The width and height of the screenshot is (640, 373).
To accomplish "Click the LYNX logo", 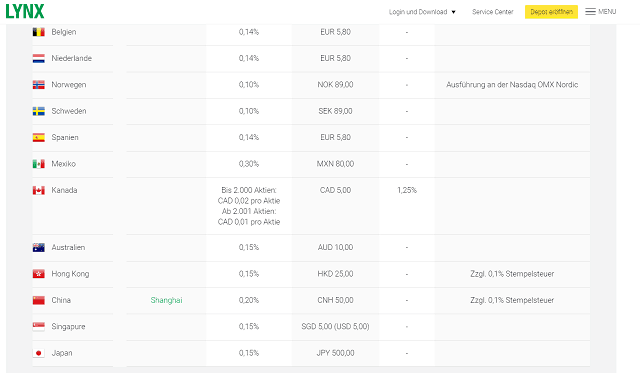I will [x=25, y=11].
